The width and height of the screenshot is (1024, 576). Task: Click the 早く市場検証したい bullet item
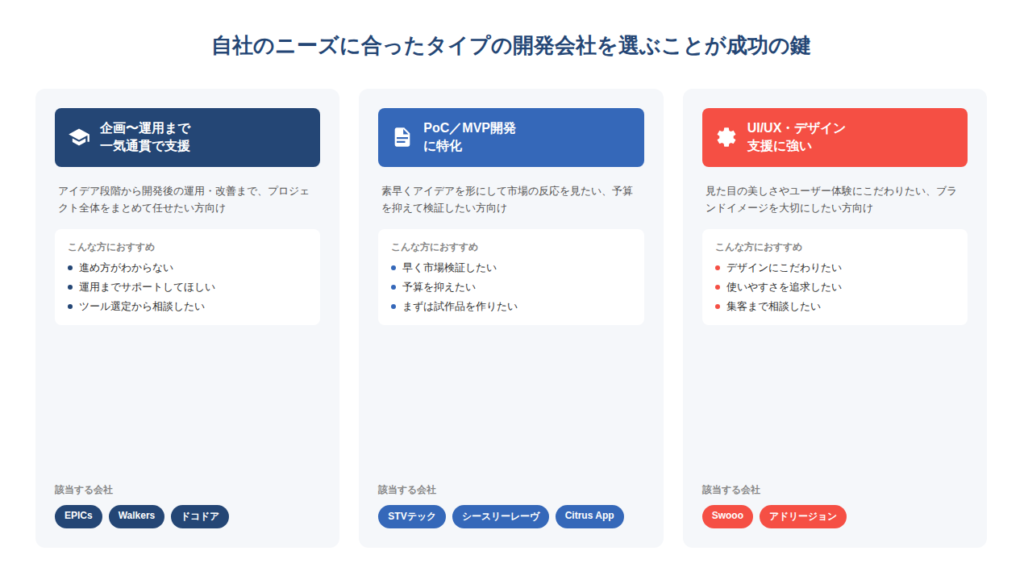449,267
